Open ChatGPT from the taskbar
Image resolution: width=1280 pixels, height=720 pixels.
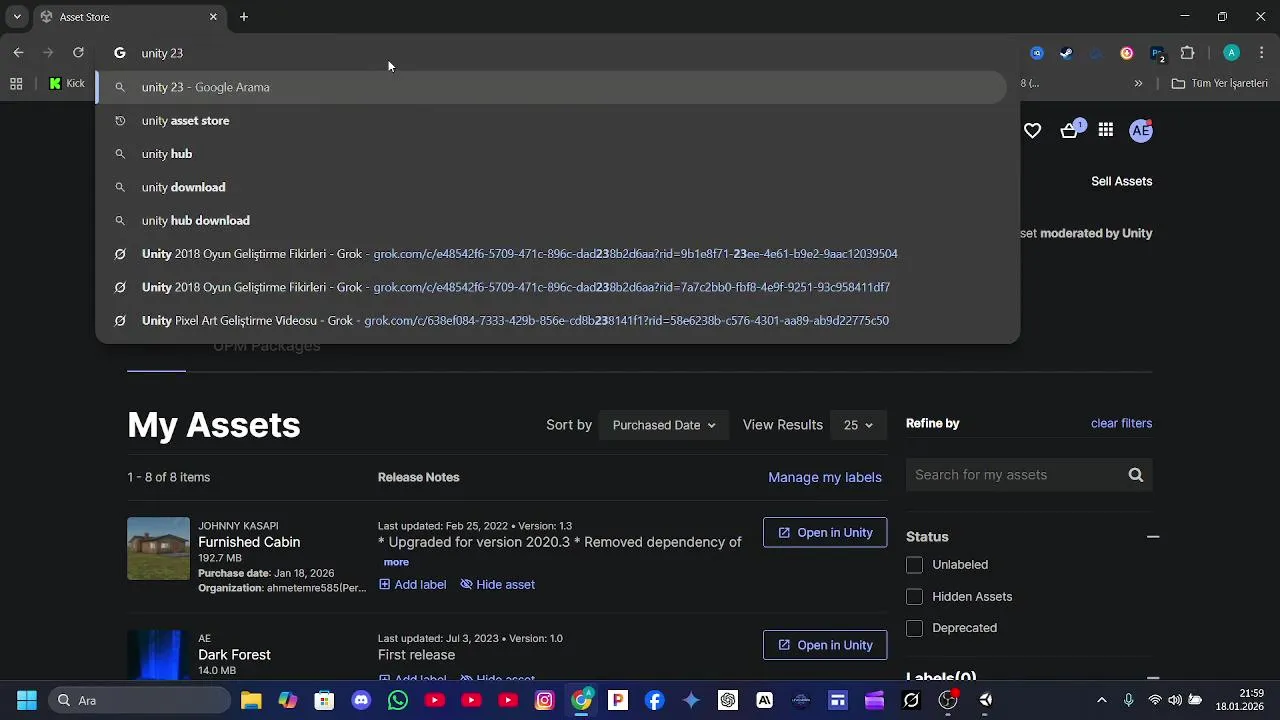point(727,700)
